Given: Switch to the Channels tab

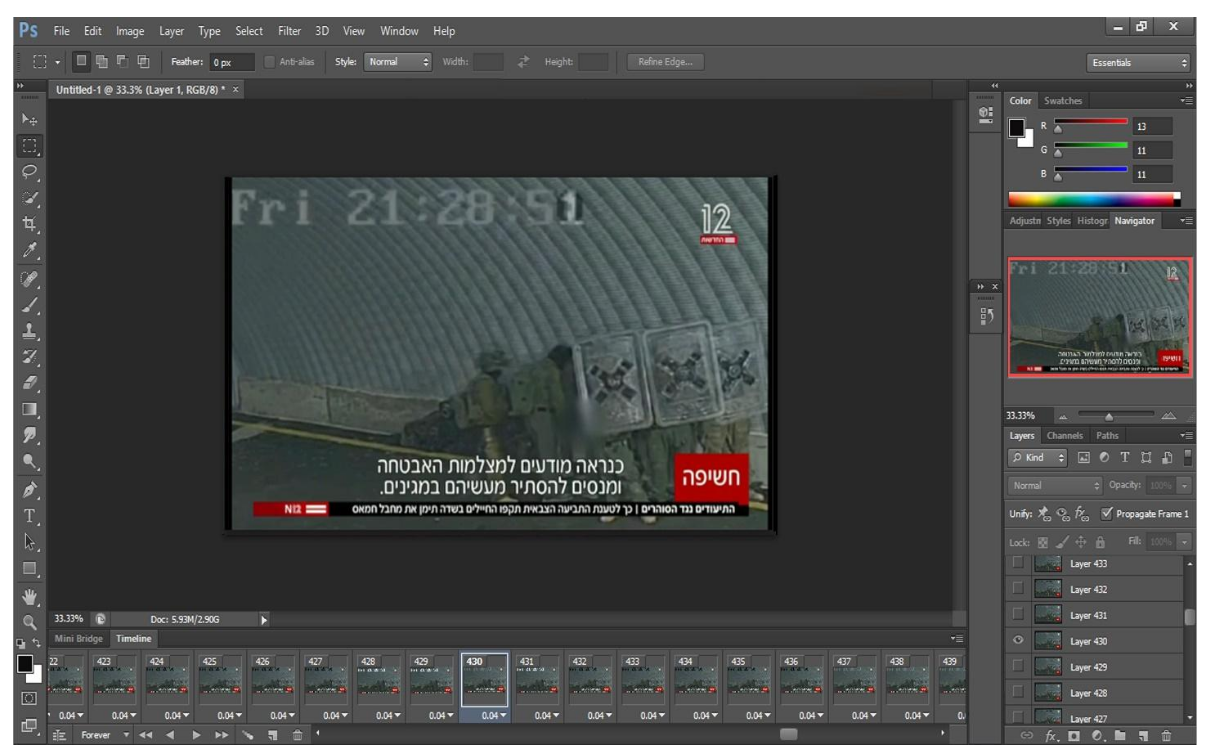Looking at the screenshot, I should pos(1064,436).
